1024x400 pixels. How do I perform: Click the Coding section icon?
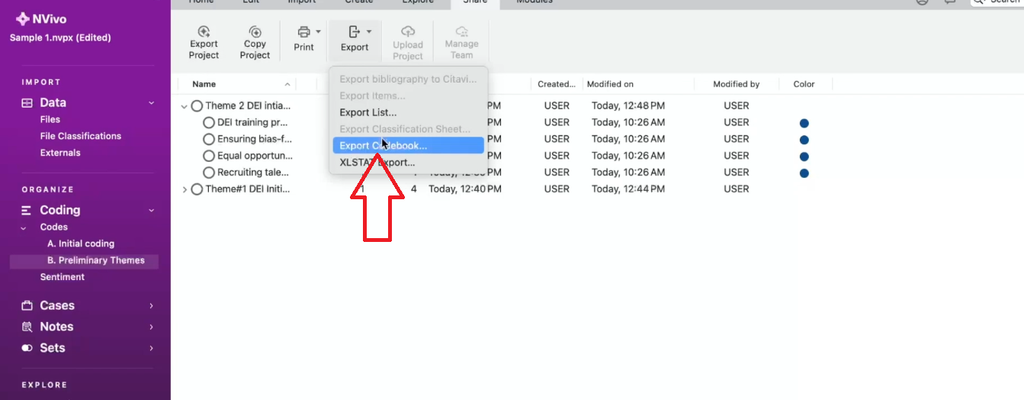click(27, 210)
